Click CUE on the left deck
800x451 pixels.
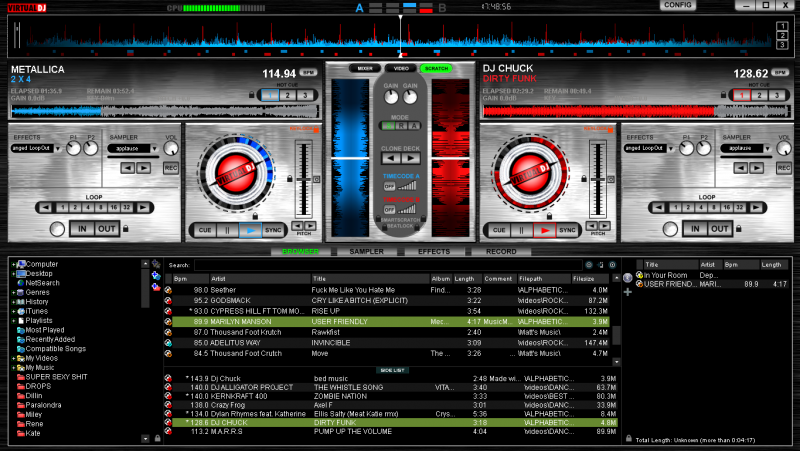click(205, 230)
